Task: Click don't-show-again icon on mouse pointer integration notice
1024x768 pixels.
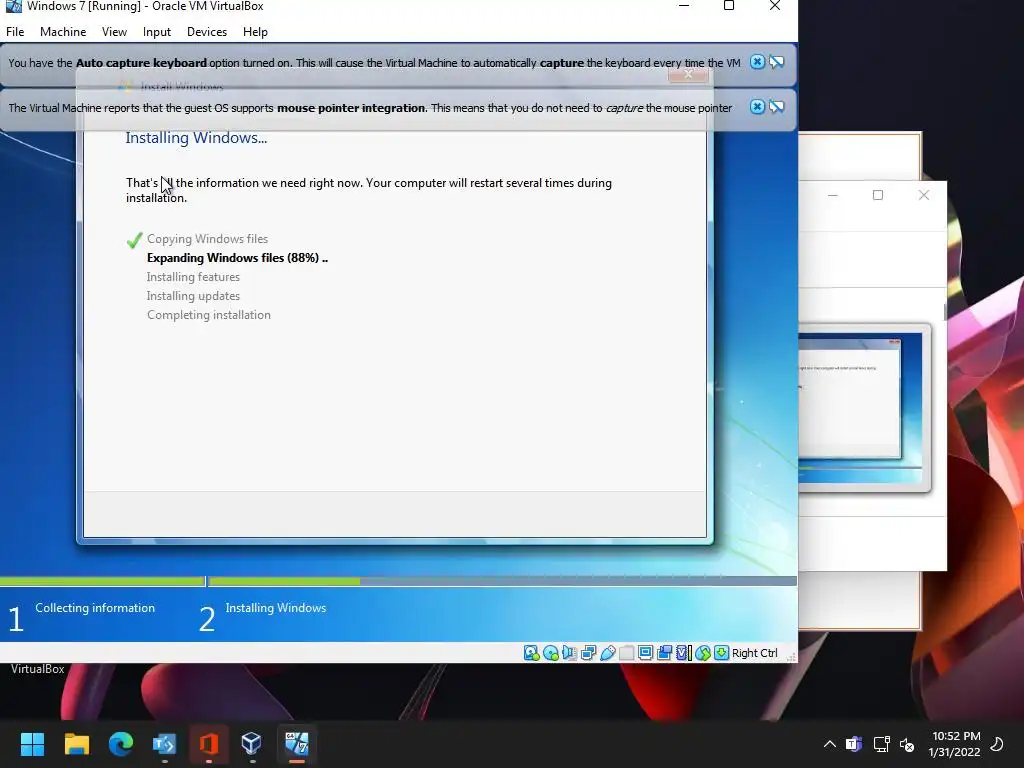Action: click(776, 106)
